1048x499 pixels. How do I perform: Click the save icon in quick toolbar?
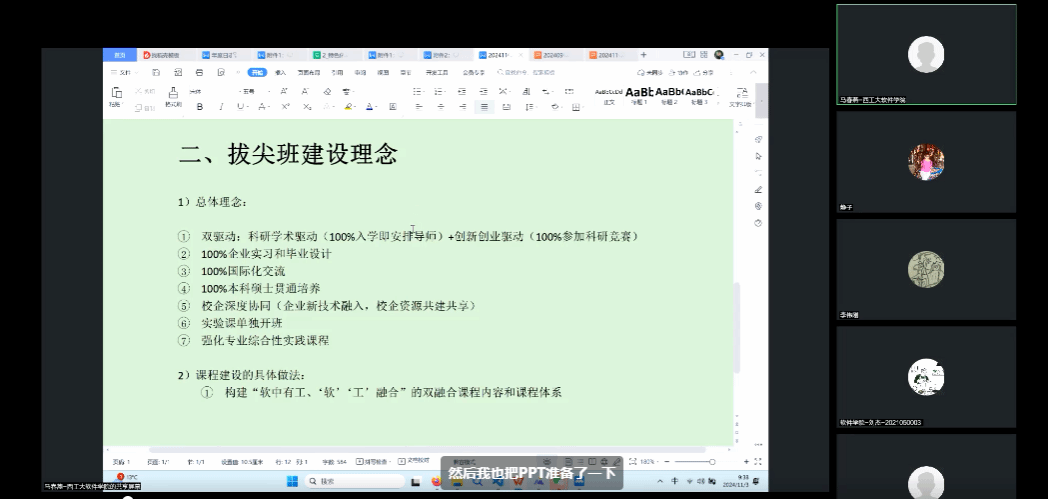coord(156,73)
